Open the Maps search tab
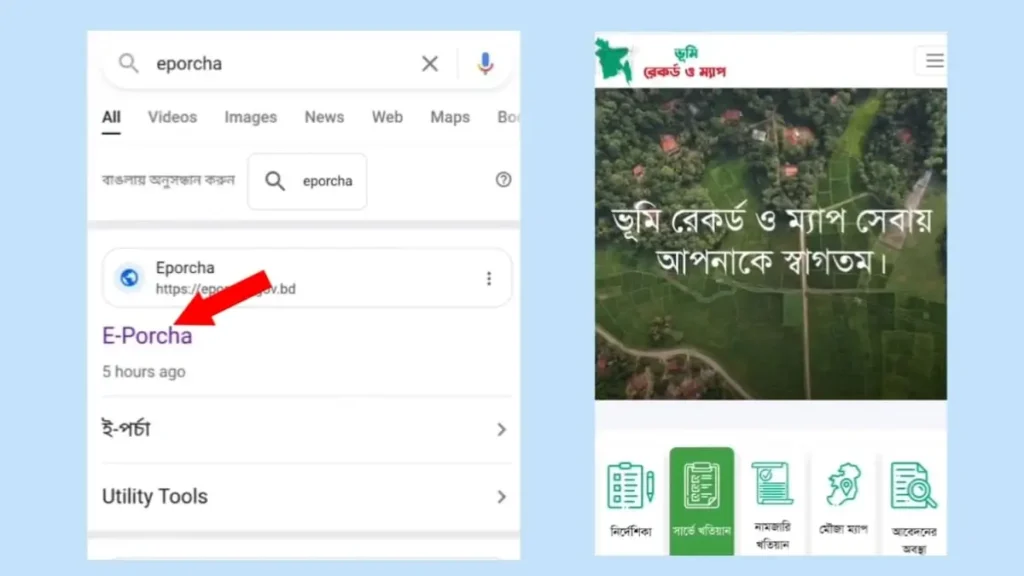1024x576 pixels. (x=450, y=117)
